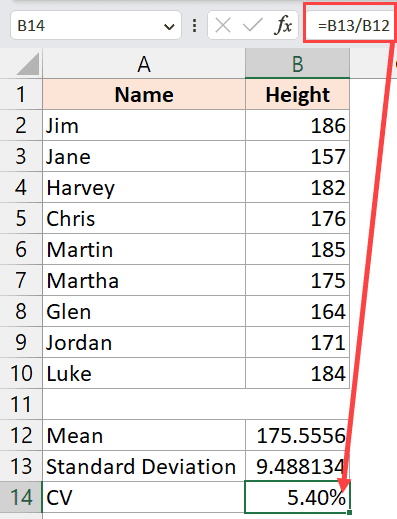Open the Name Box dropdown arrow

[169, 26]
